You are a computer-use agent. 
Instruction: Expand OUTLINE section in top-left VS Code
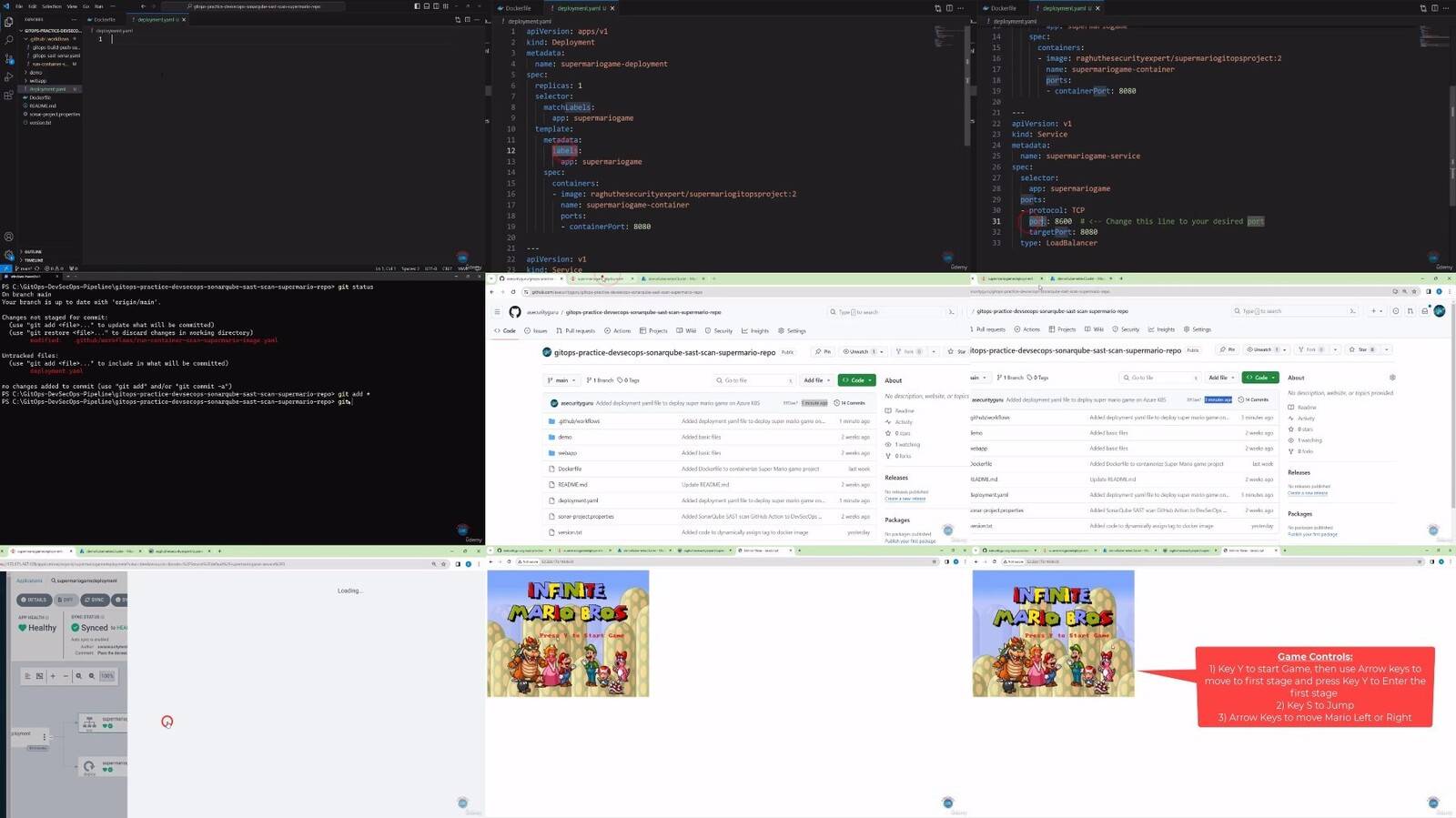tap(33, 251)
